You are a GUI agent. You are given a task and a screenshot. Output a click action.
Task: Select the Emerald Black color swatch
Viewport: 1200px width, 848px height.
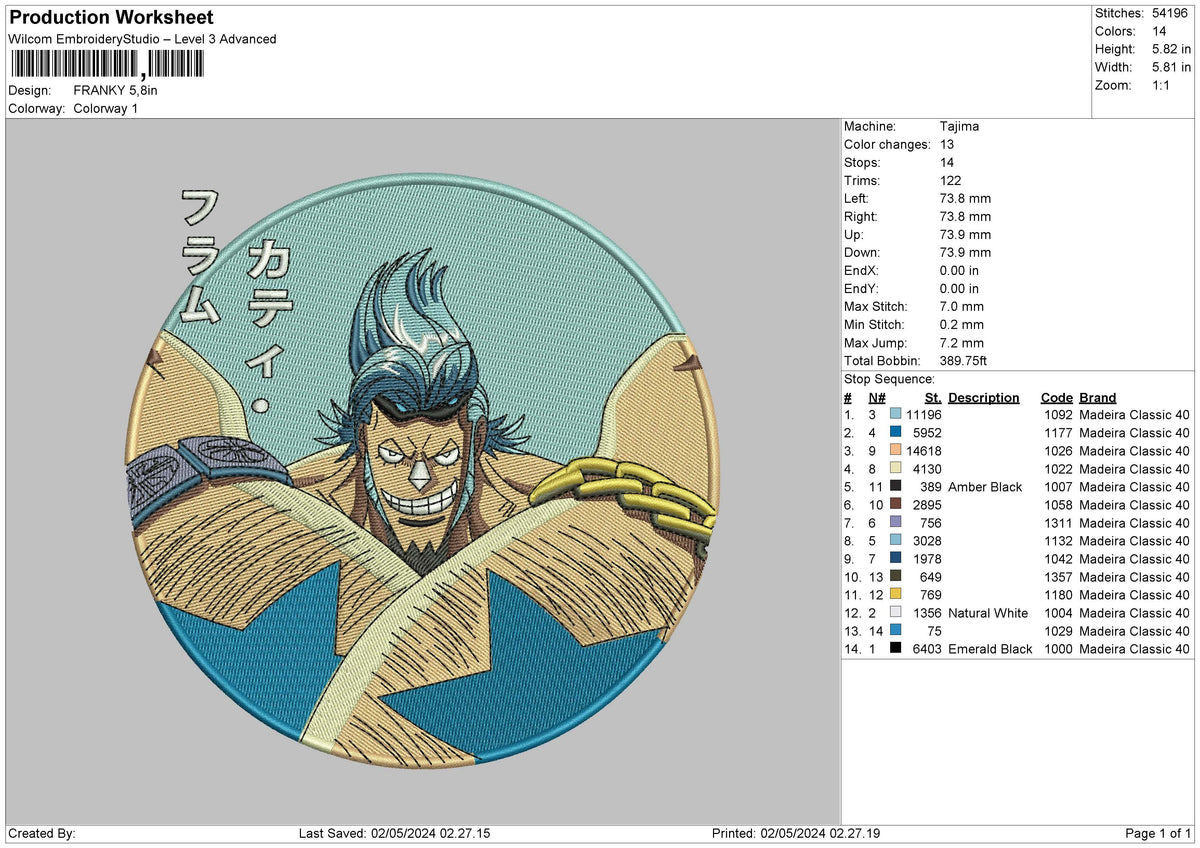tap(895, 649)
